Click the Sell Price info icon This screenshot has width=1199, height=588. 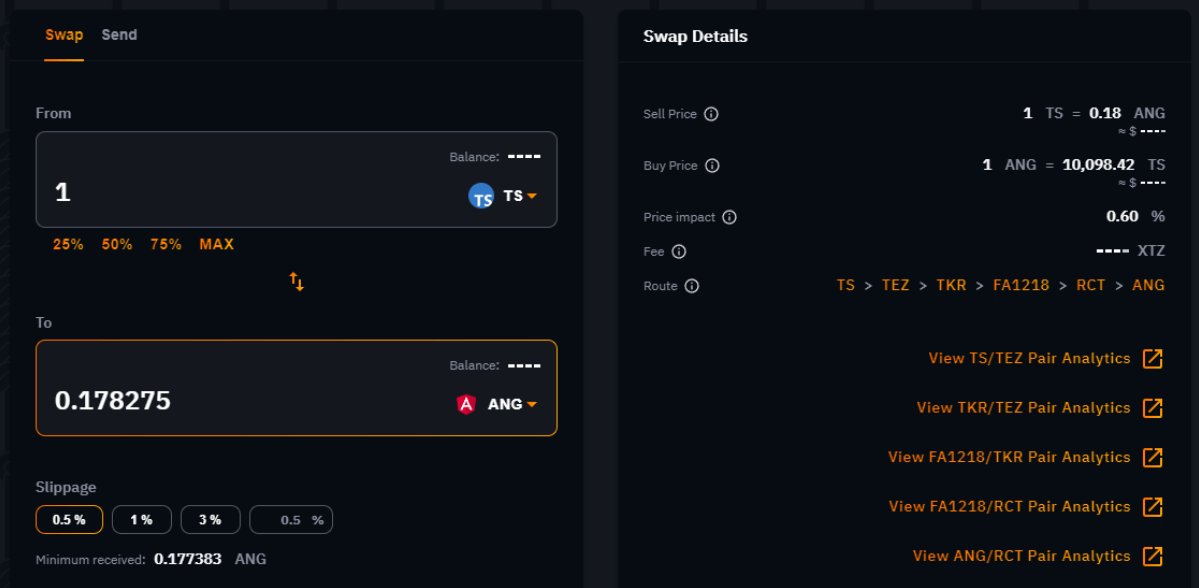711,114
